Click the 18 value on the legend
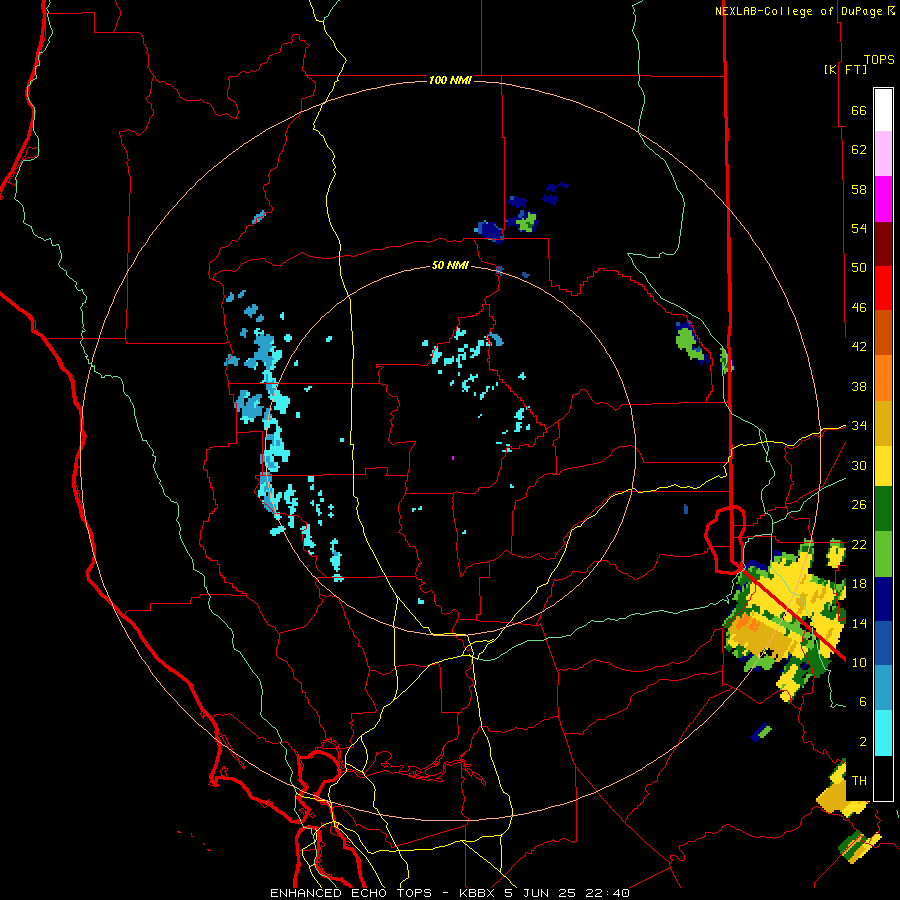This screenshot has width=900, height=900. (859, 584)
